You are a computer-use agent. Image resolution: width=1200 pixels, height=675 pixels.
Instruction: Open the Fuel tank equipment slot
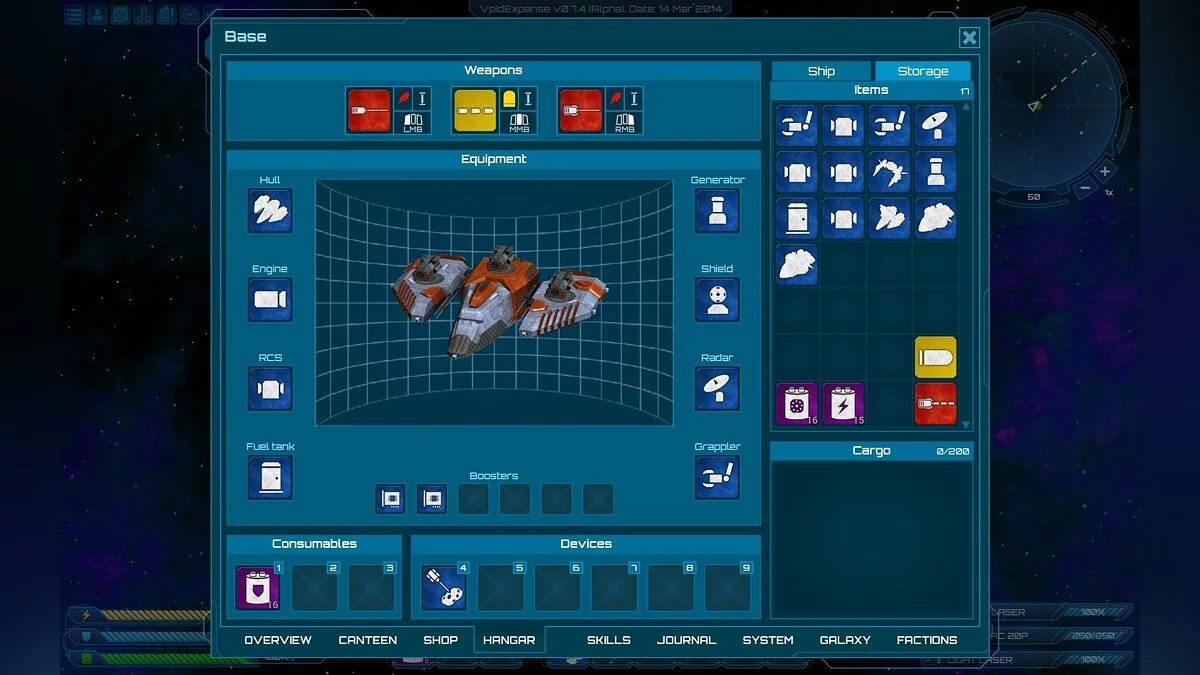270,477
